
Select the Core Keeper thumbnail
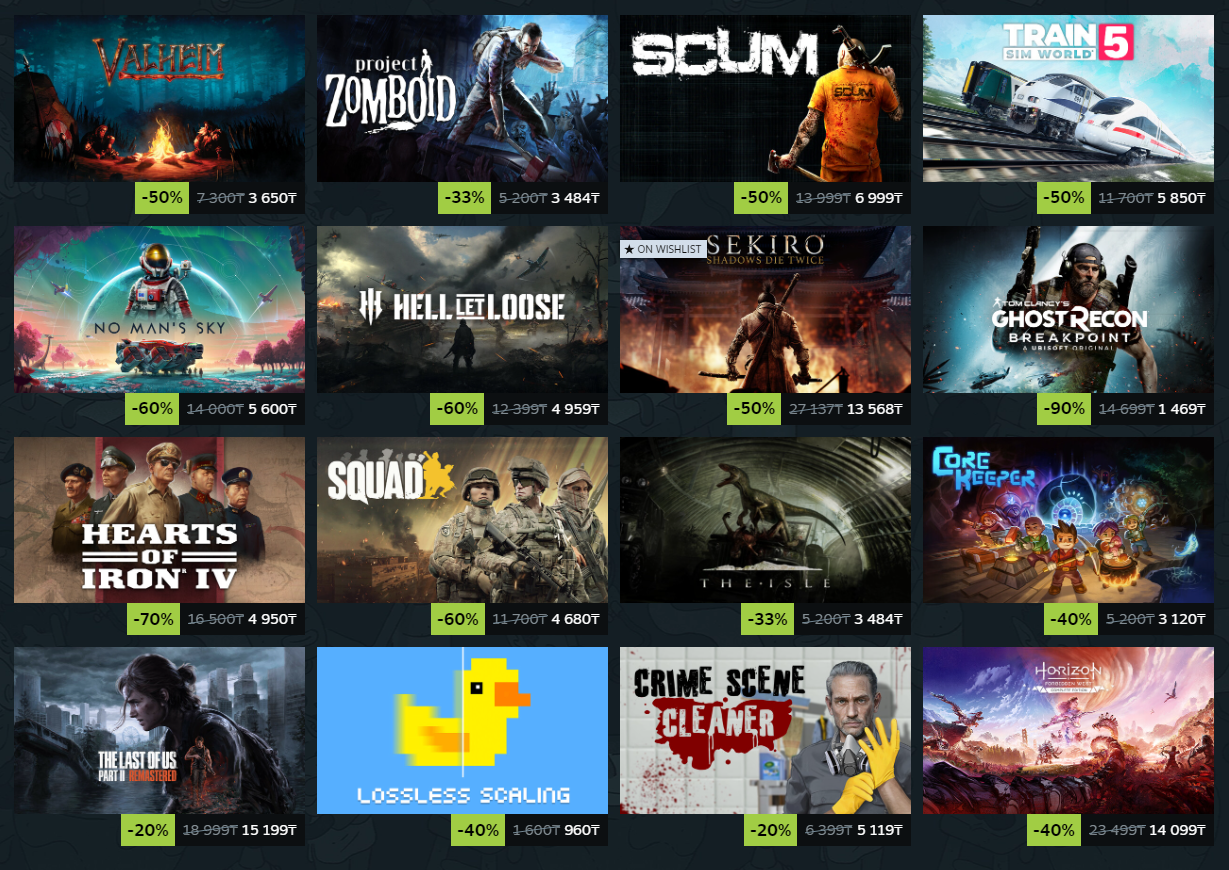1068,520
